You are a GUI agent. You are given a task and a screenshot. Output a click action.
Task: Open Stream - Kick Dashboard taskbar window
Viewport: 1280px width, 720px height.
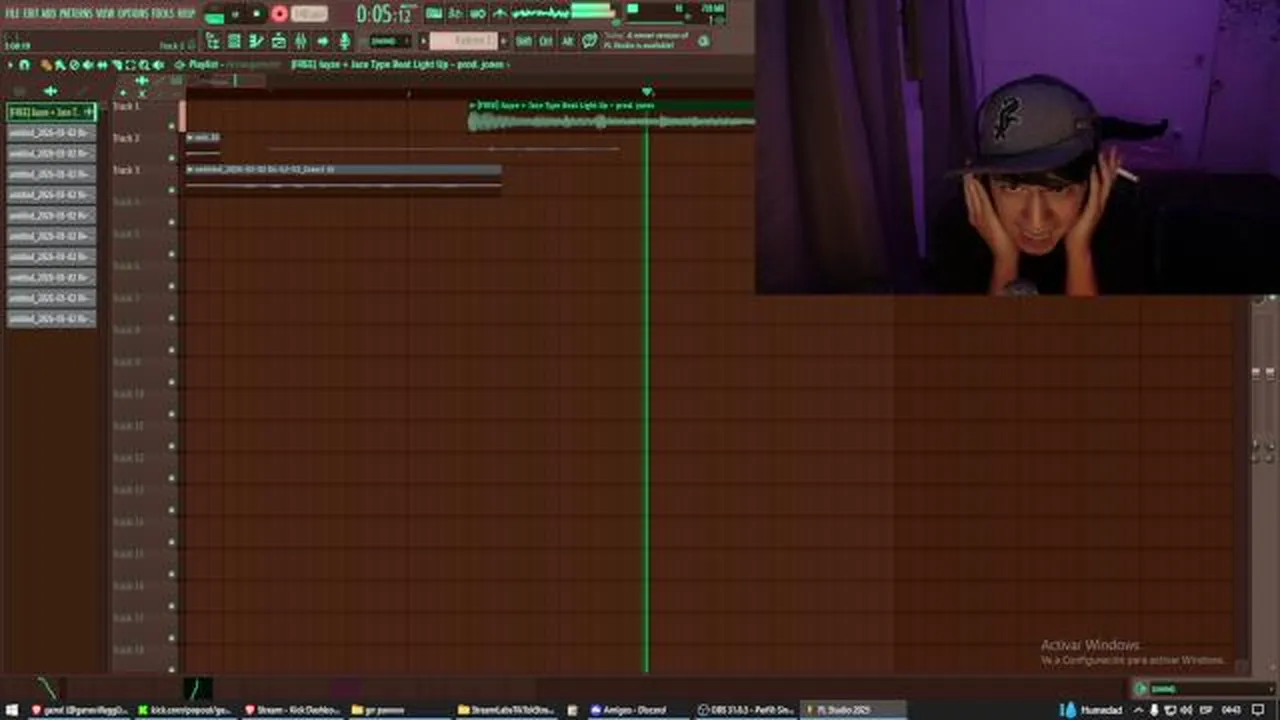pos(293,709)
